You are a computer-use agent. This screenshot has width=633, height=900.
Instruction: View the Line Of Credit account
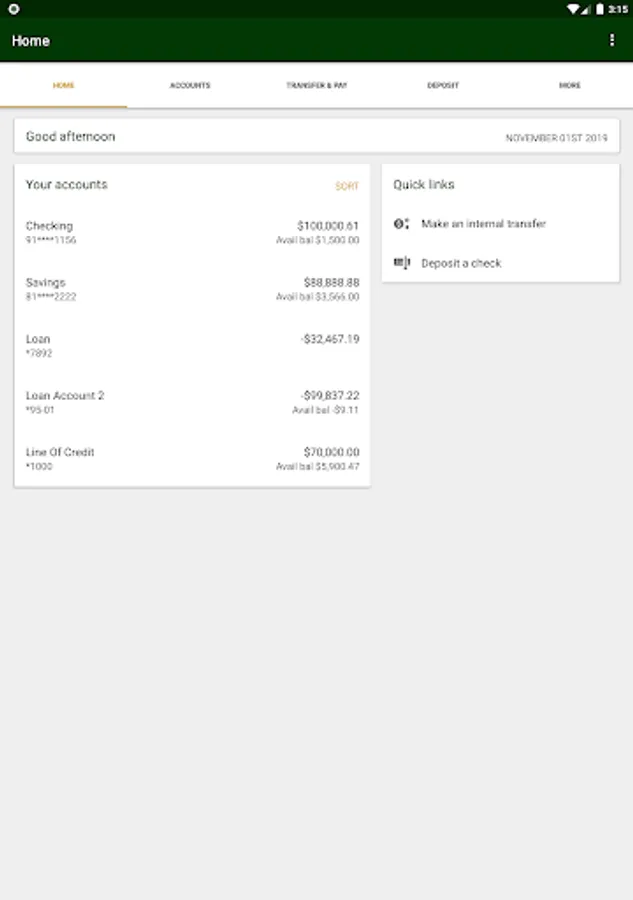pos(192,459)
